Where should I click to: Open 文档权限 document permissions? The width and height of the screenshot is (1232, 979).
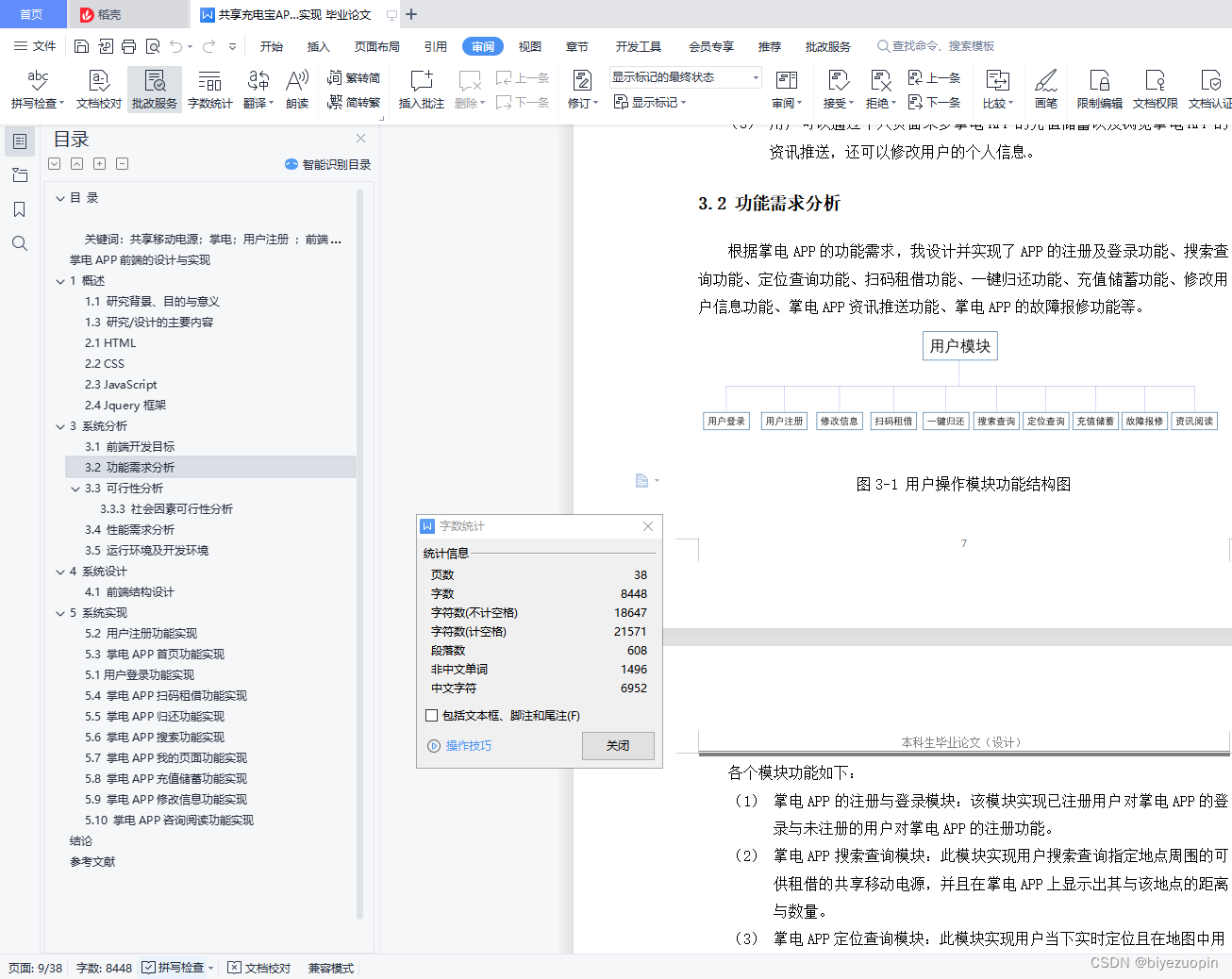pos(1156,90)
